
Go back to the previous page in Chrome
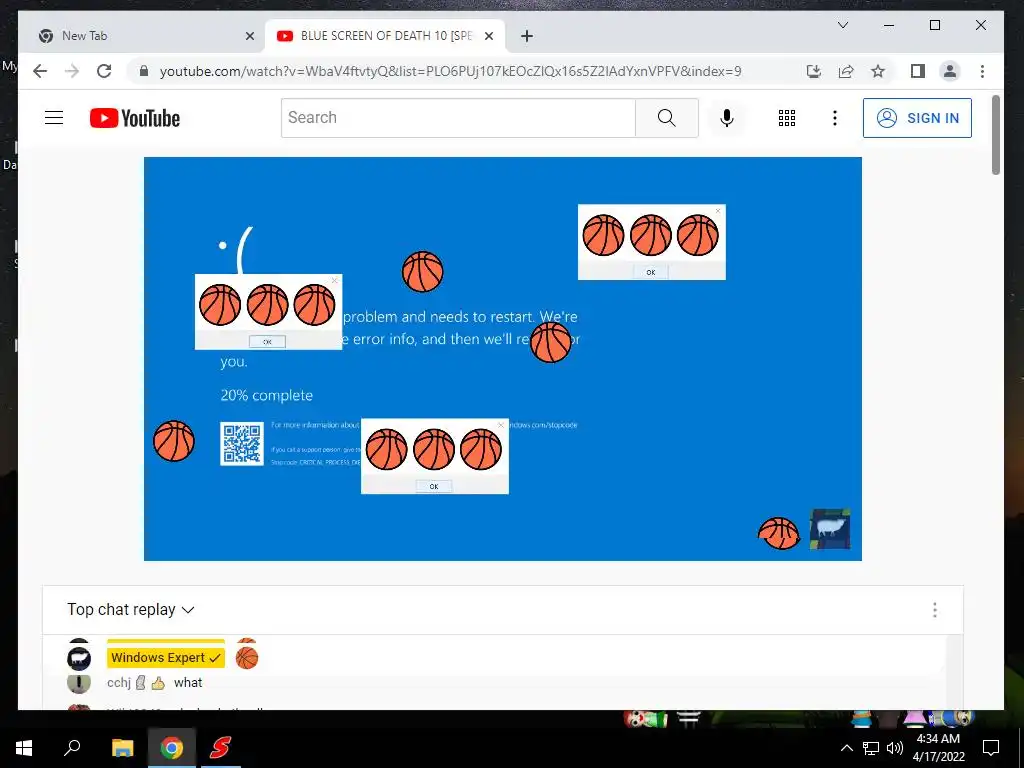click(40, 71)
